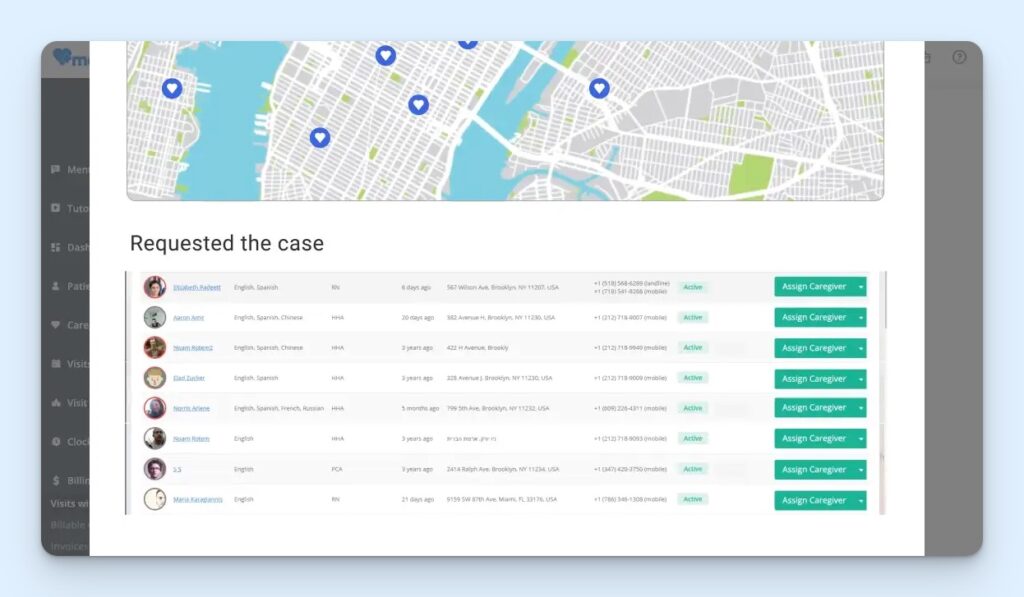Open Aaron Amir caregiver profile link

tap(188, 317)
